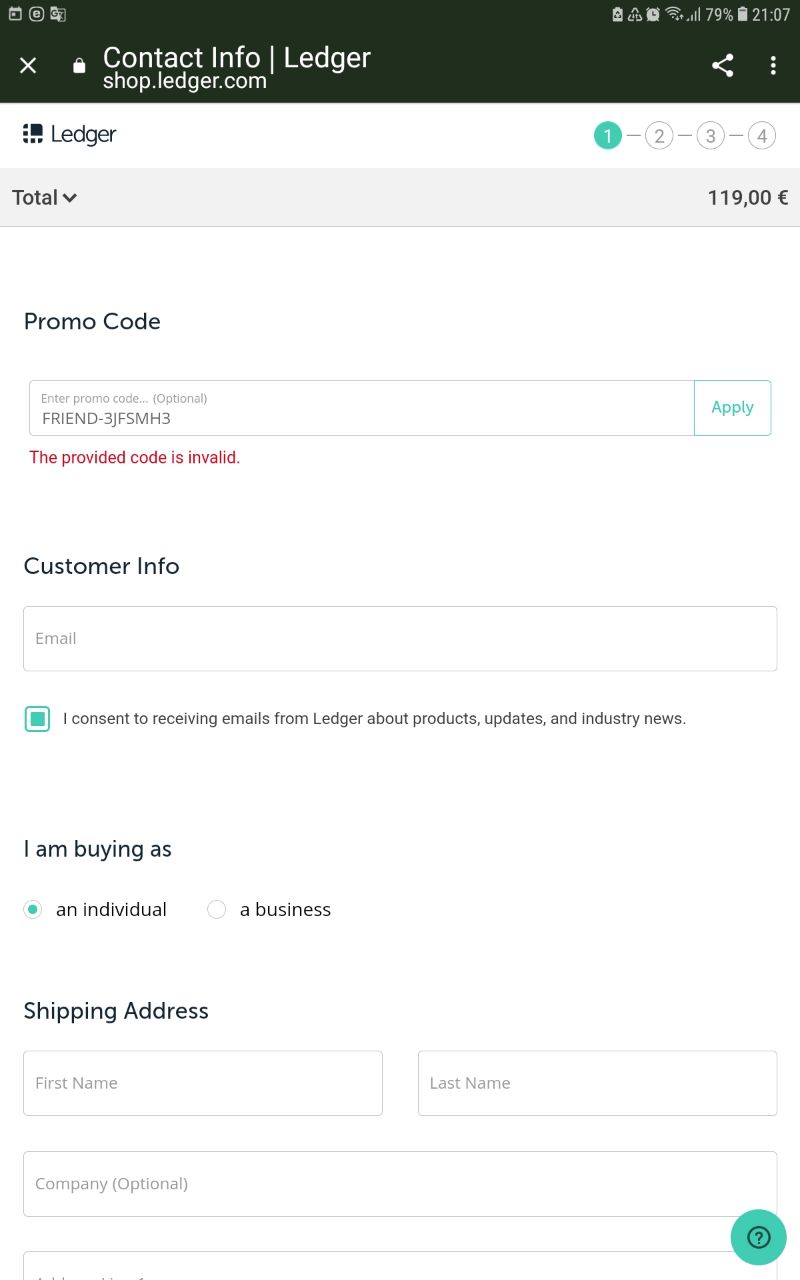
Task: Open the three-dot overflow menu
Action: coord(773,66)
